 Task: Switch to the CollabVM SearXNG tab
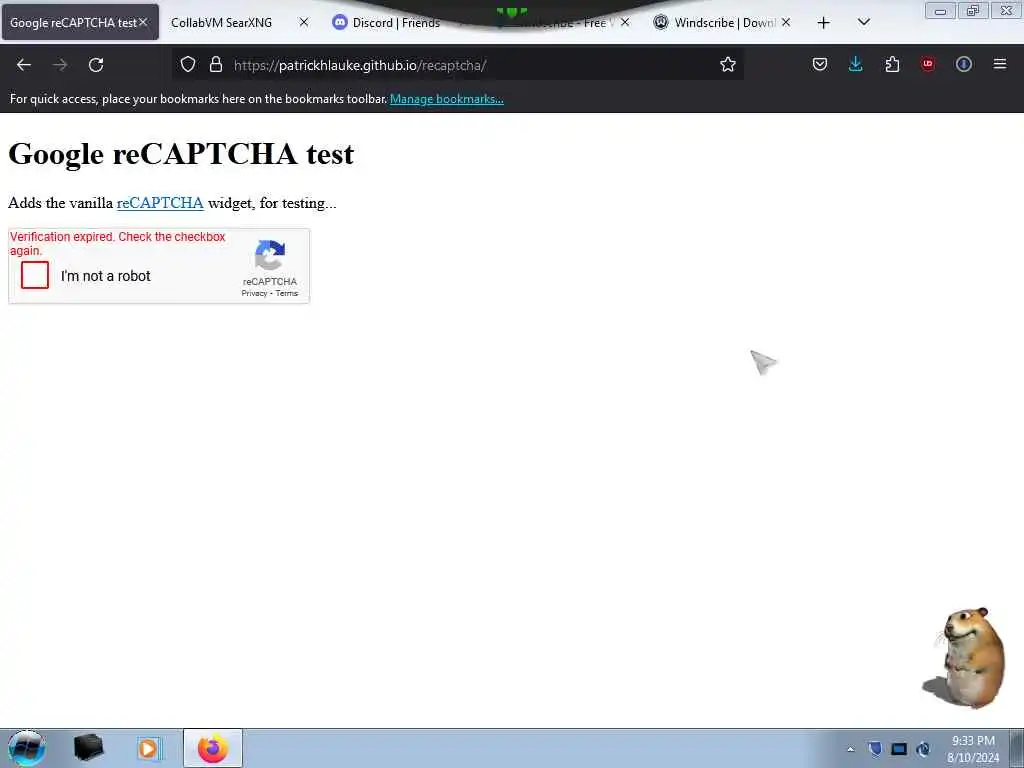pyautogui.click(x=221, y=23)
